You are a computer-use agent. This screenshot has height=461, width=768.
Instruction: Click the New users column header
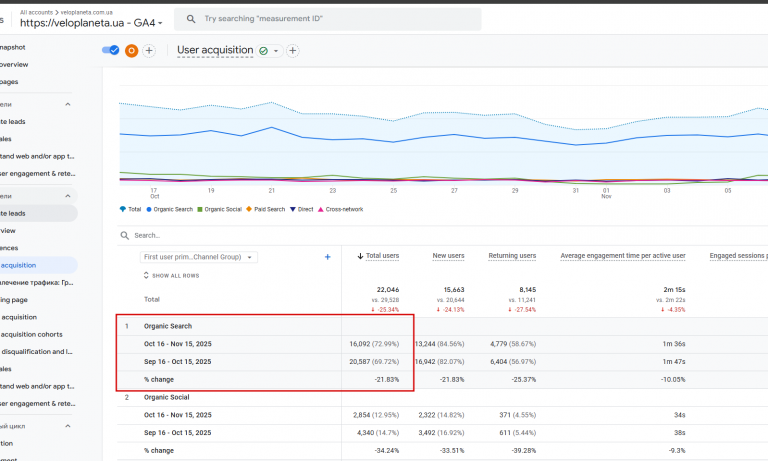pos(448,256)
